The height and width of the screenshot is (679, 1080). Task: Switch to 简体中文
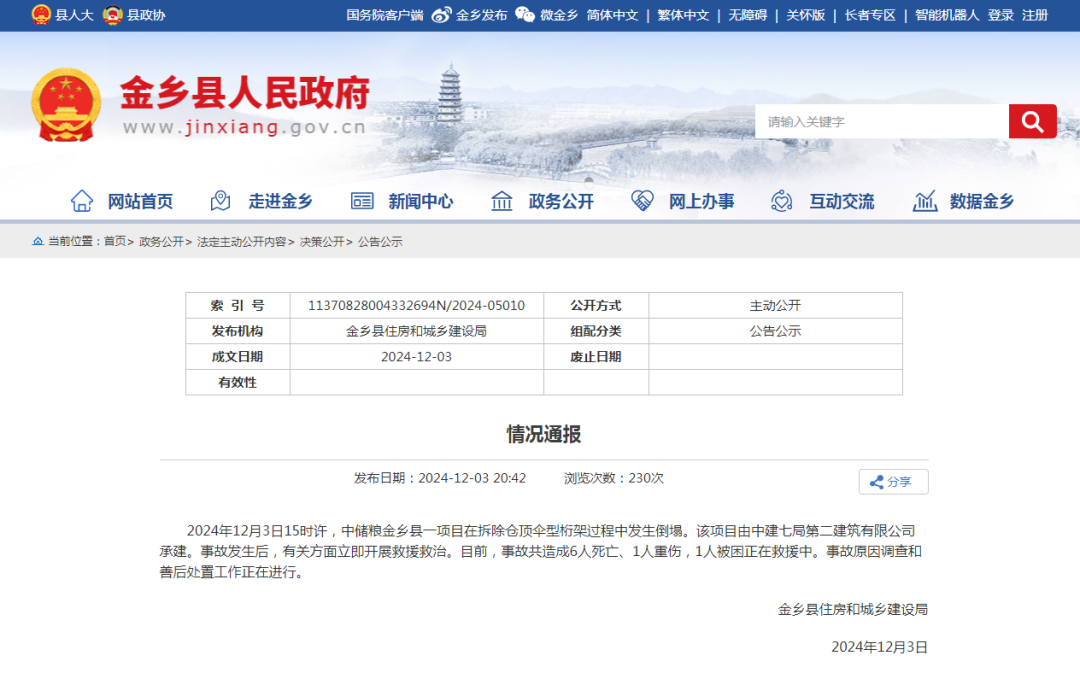pos(612,15)
